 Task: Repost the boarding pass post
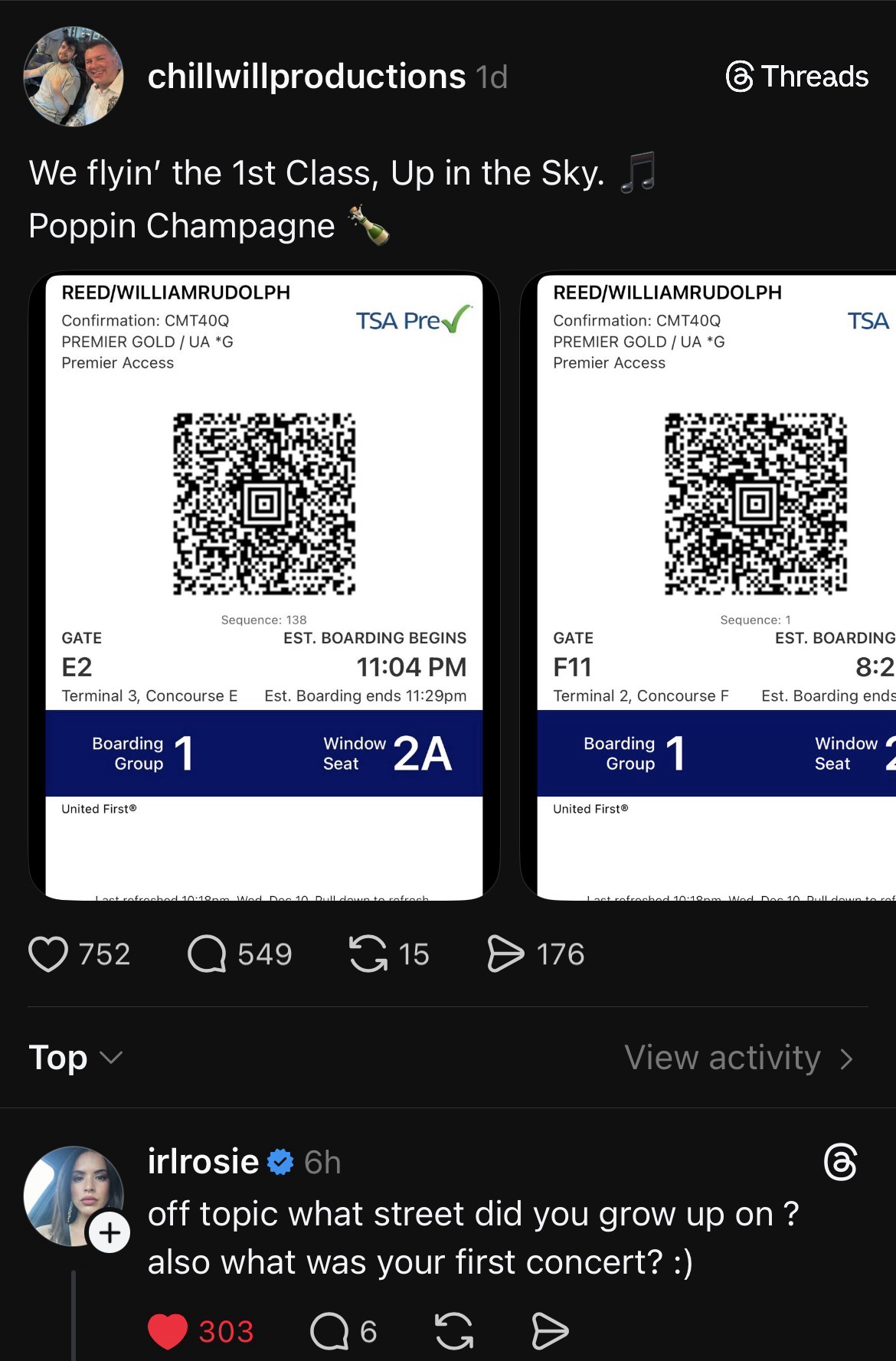click(368, 954)
